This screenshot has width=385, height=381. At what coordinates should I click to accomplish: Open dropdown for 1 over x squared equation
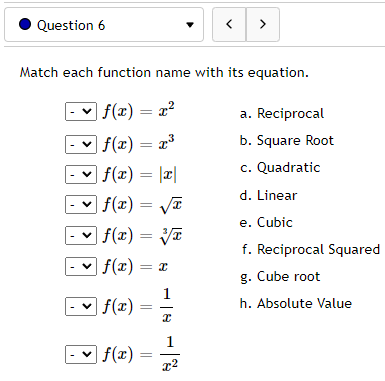click(81, 354)
